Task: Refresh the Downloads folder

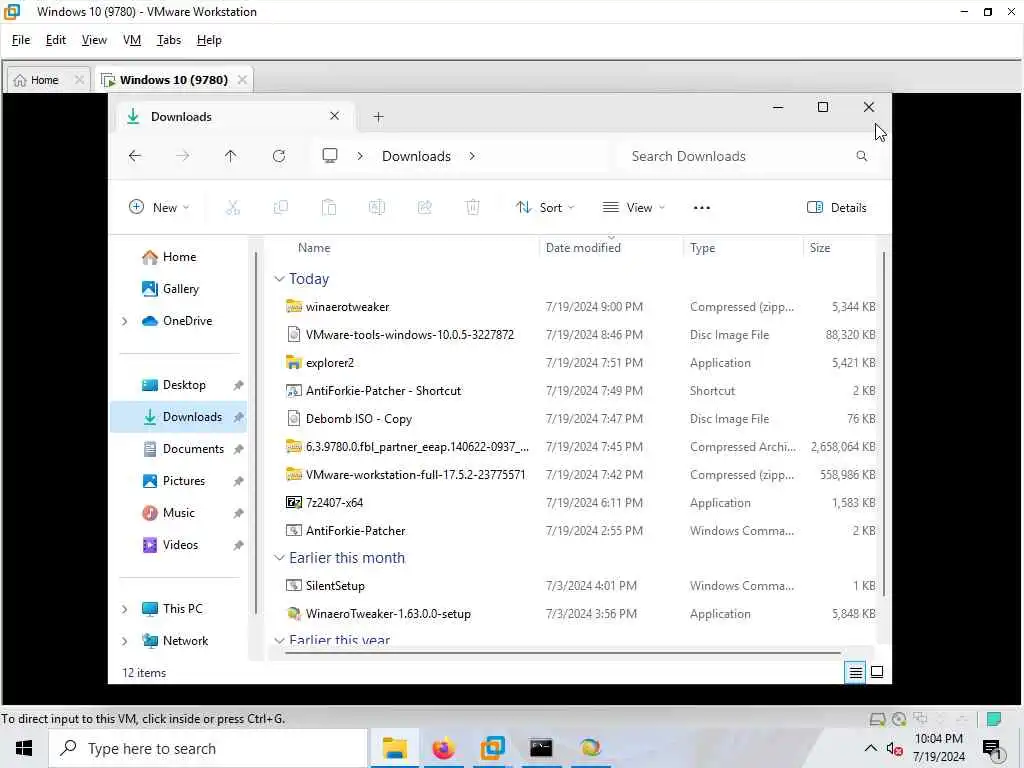Action: pos(279,156)
